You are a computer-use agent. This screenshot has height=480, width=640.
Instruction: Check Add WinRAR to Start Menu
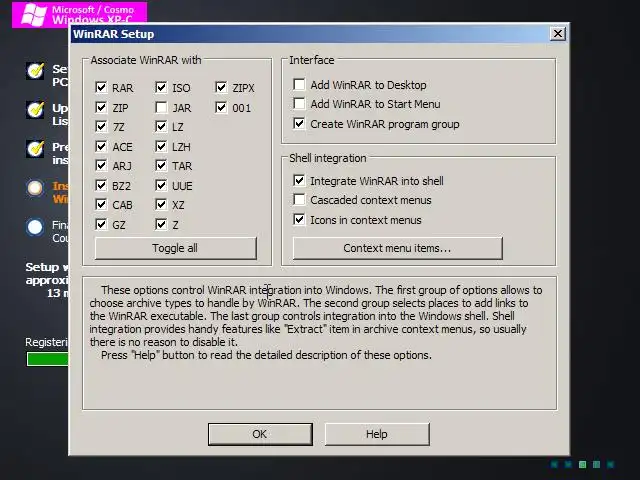coord(299,104)
